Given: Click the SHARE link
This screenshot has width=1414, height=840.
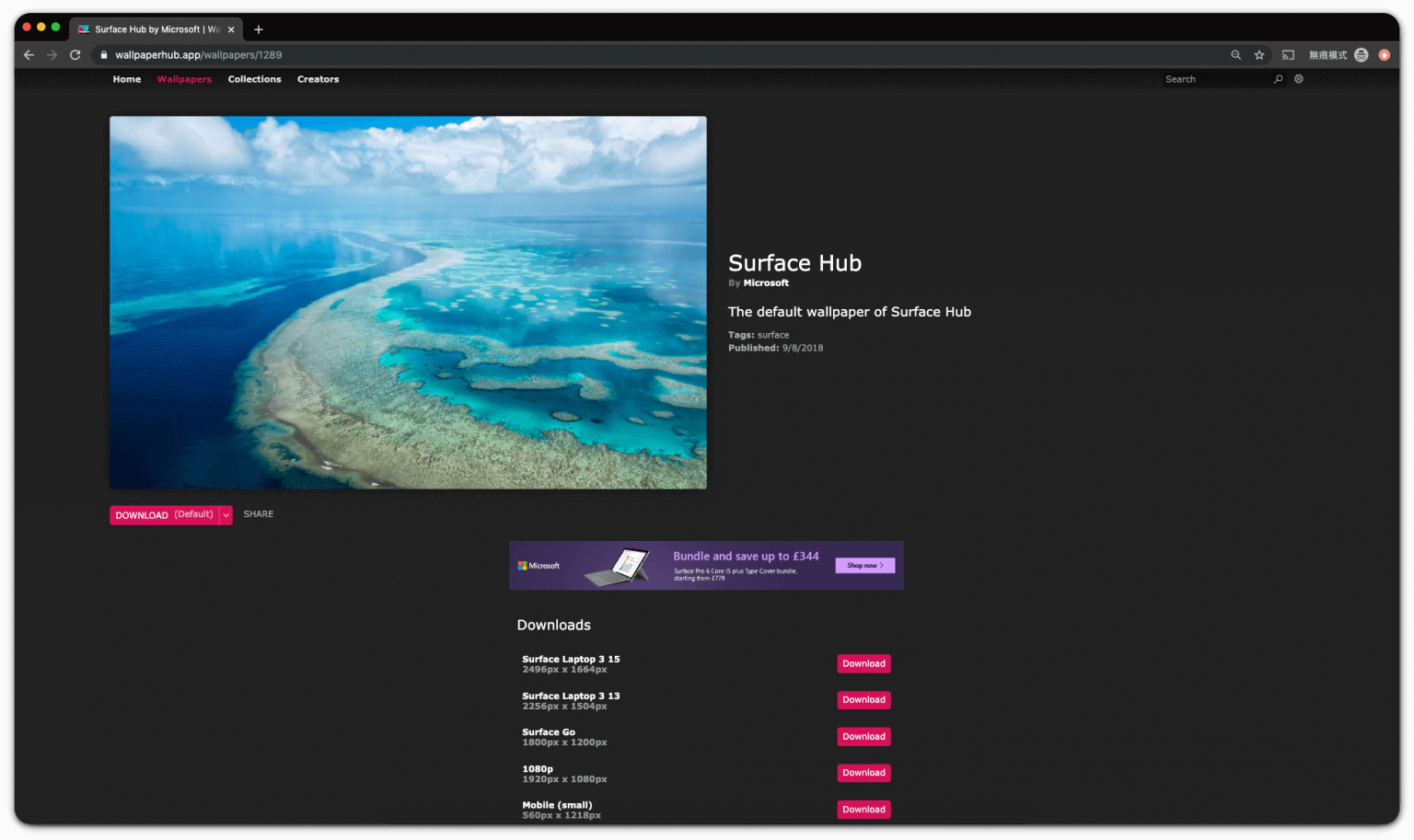Looking at the screenshot, I should click(259, 514).
